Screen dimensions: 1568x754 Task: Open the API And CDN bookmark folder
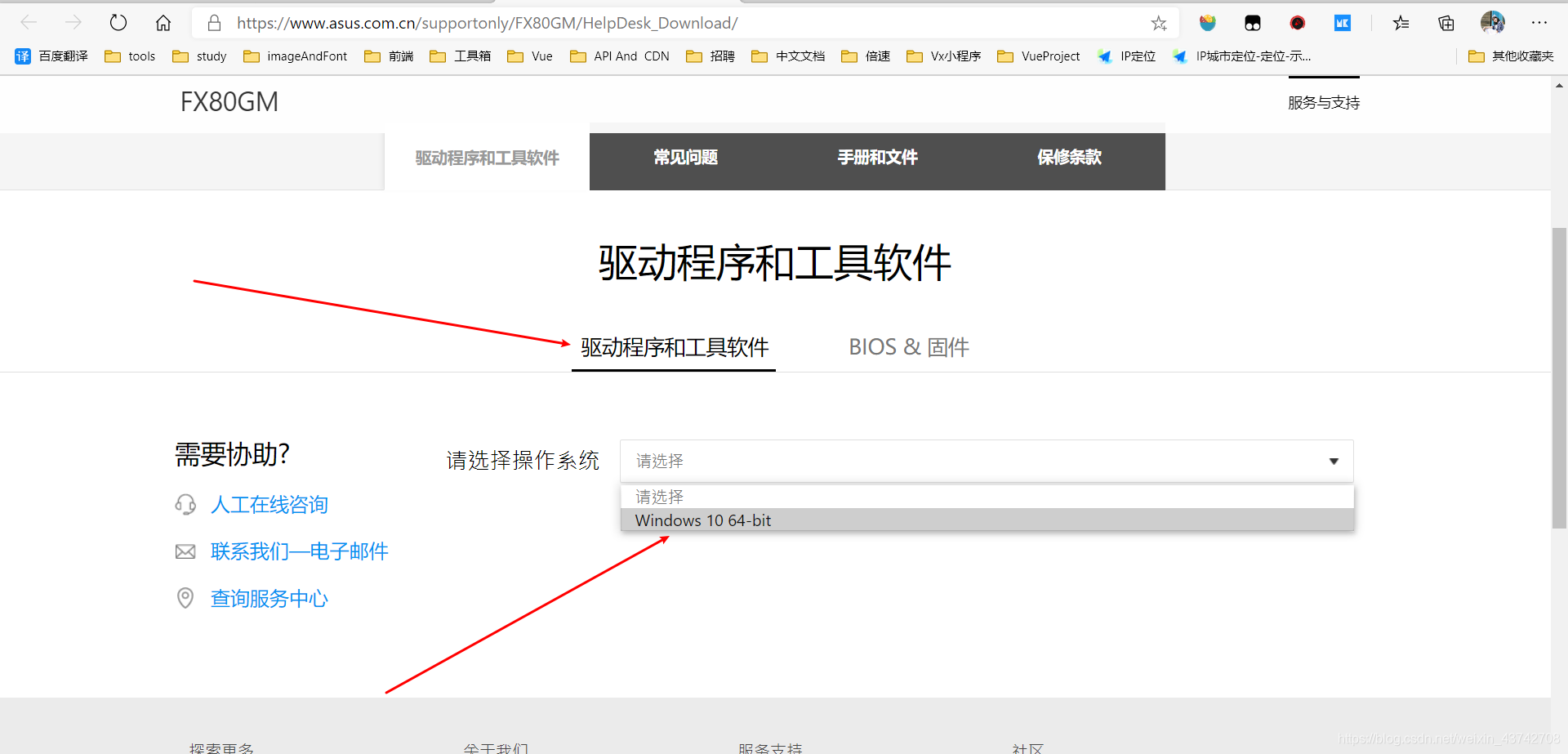620,56
